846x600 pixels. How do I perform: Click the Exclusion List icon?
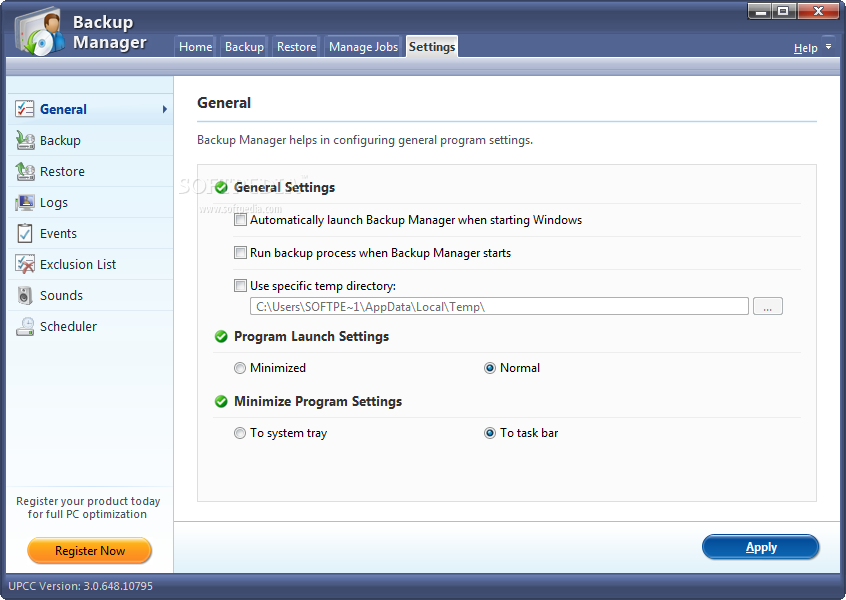(25, 264)
